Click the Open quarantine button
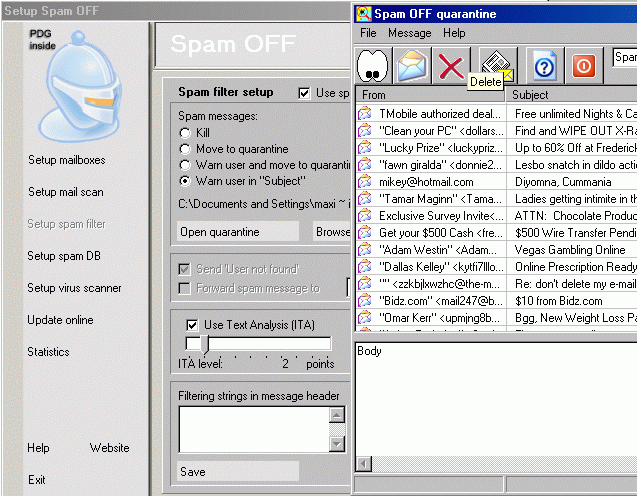Screen dimensions: 637x496 238,232
